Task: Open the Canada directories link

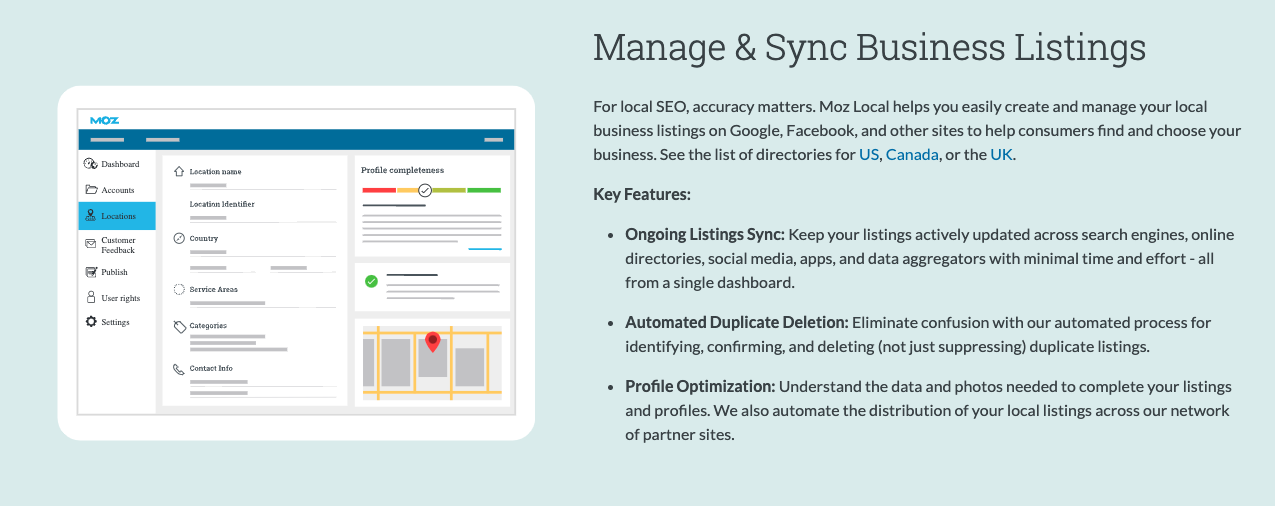Action: pos(912,154)
